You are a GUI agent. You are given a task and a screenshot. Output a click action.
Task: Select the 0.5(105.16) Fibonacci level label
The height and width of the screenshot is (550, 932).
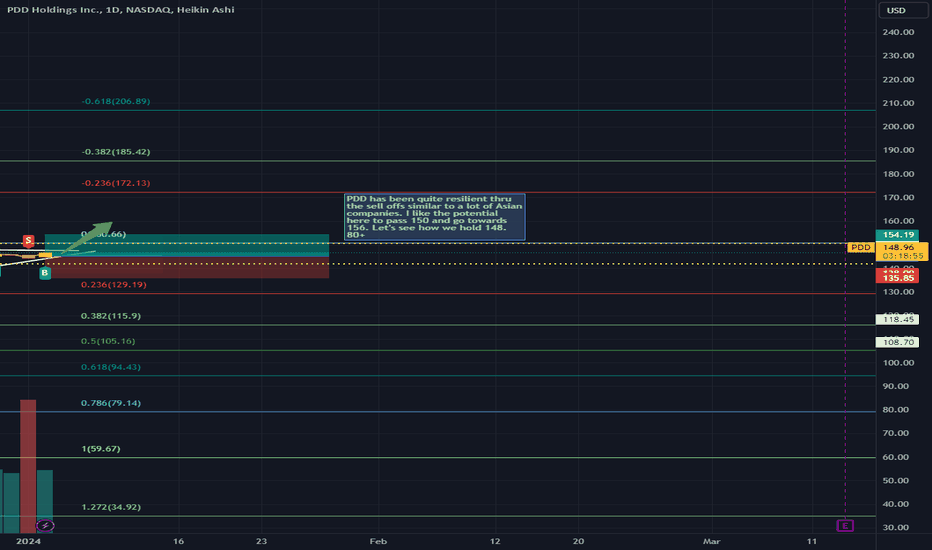point(108,341)
